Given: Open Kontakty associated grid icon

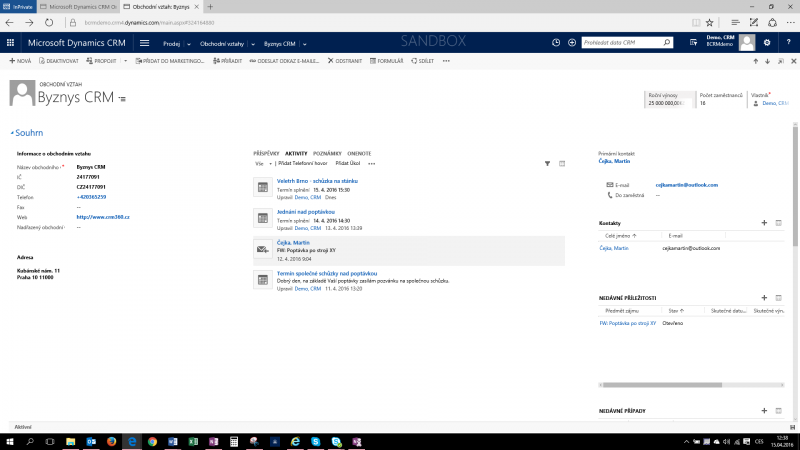Looking at the screenshot, I should point(779,223).
